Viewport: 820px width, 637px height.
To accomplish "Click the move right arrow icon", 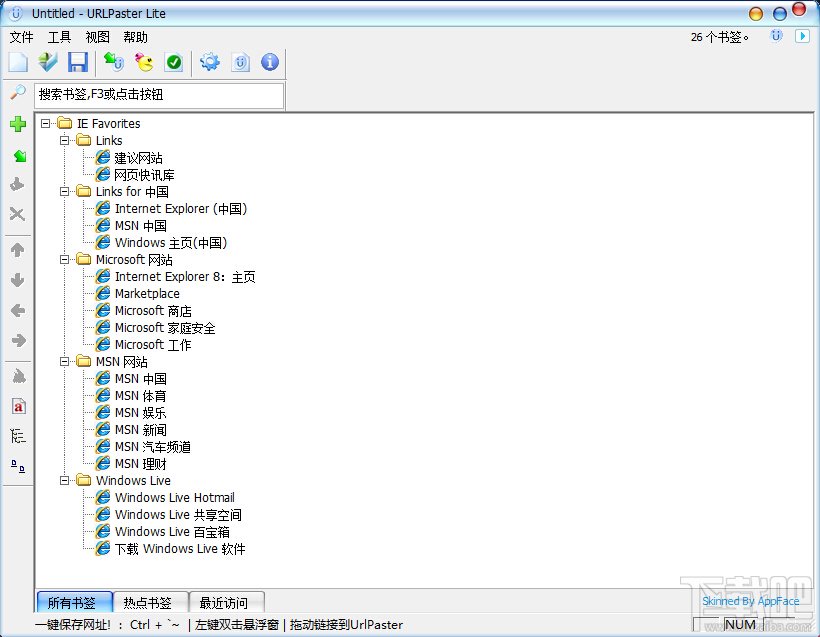I will 19,340.
